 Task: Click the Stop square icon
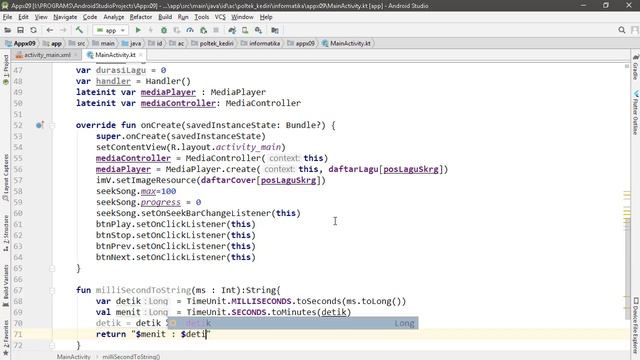point(216,30)
